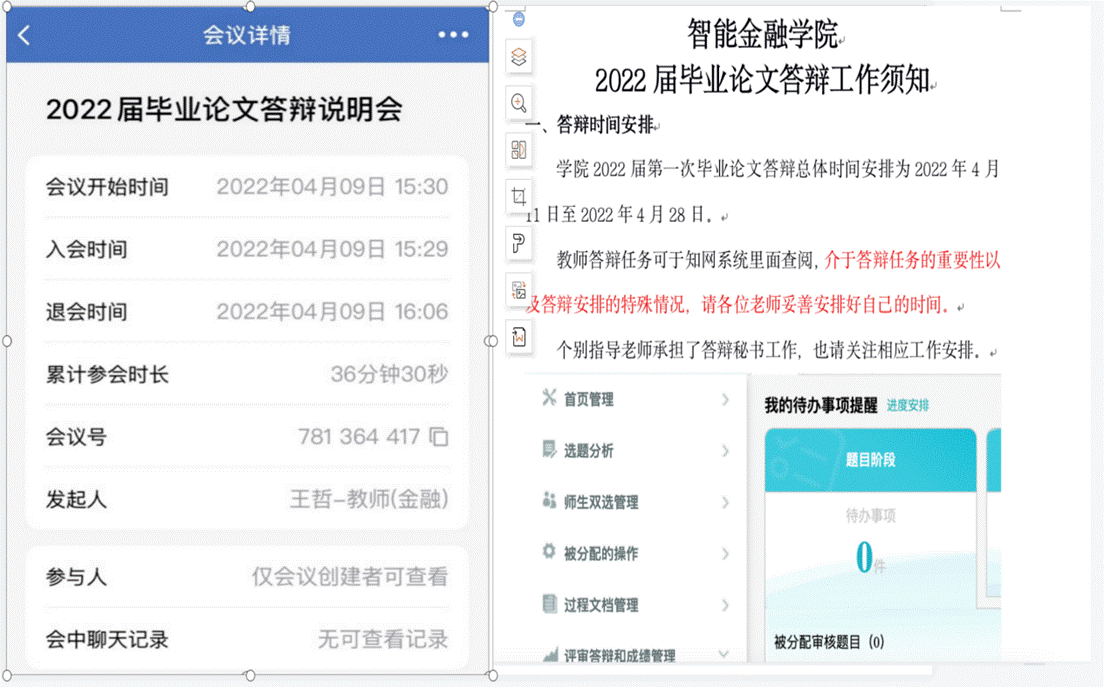
Task: Expand the 选题分析 menu chevron
Action: 725,451
